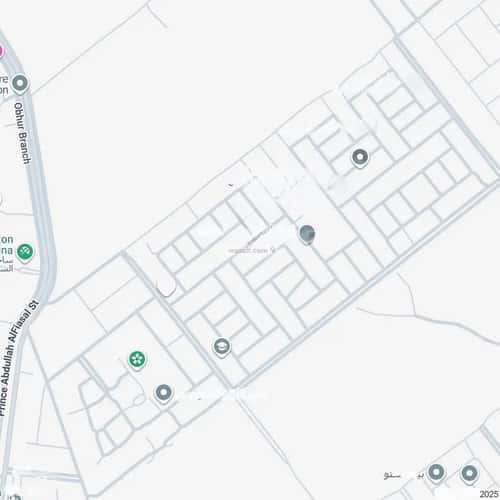Click the Prince Abdullah AlFaisal St label

pyautogui.click(x=18, y=357)
